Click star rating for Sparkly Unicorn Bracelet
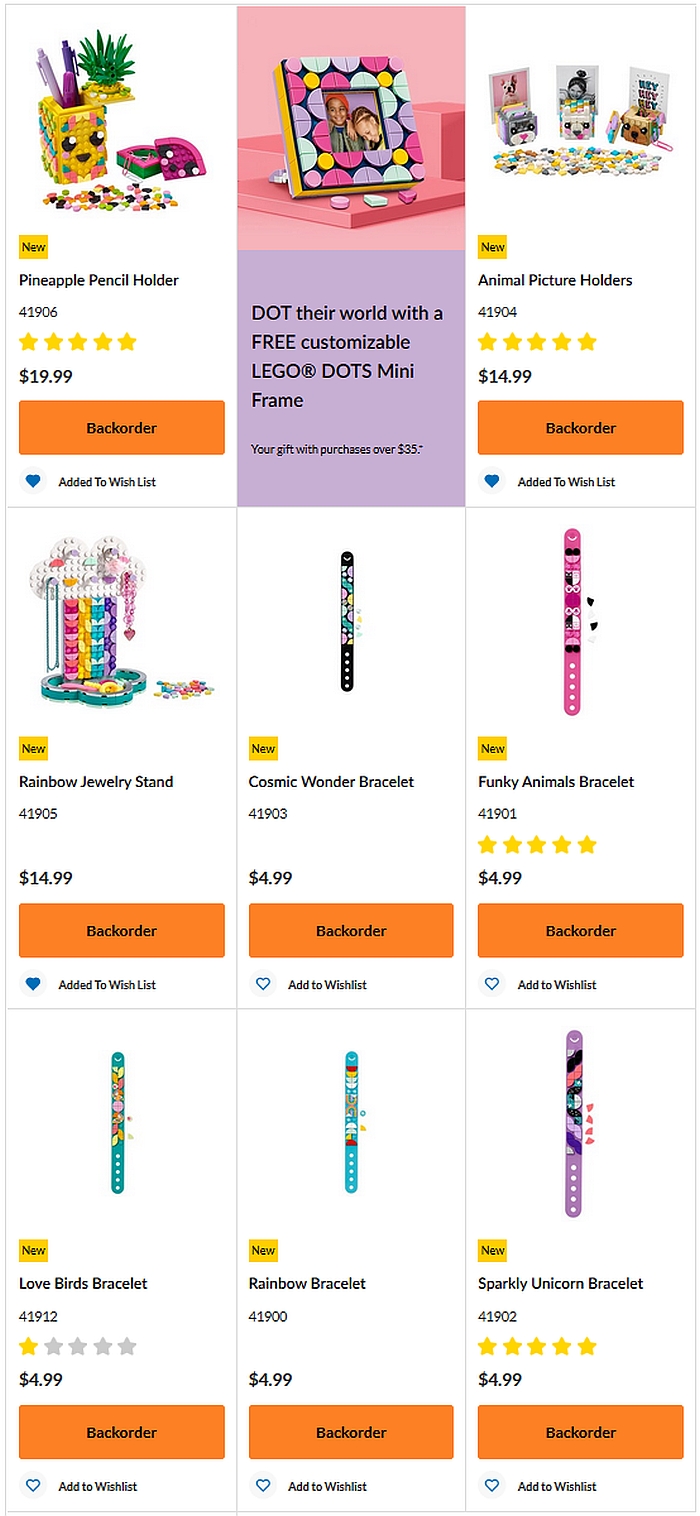 pos(537,1346)
